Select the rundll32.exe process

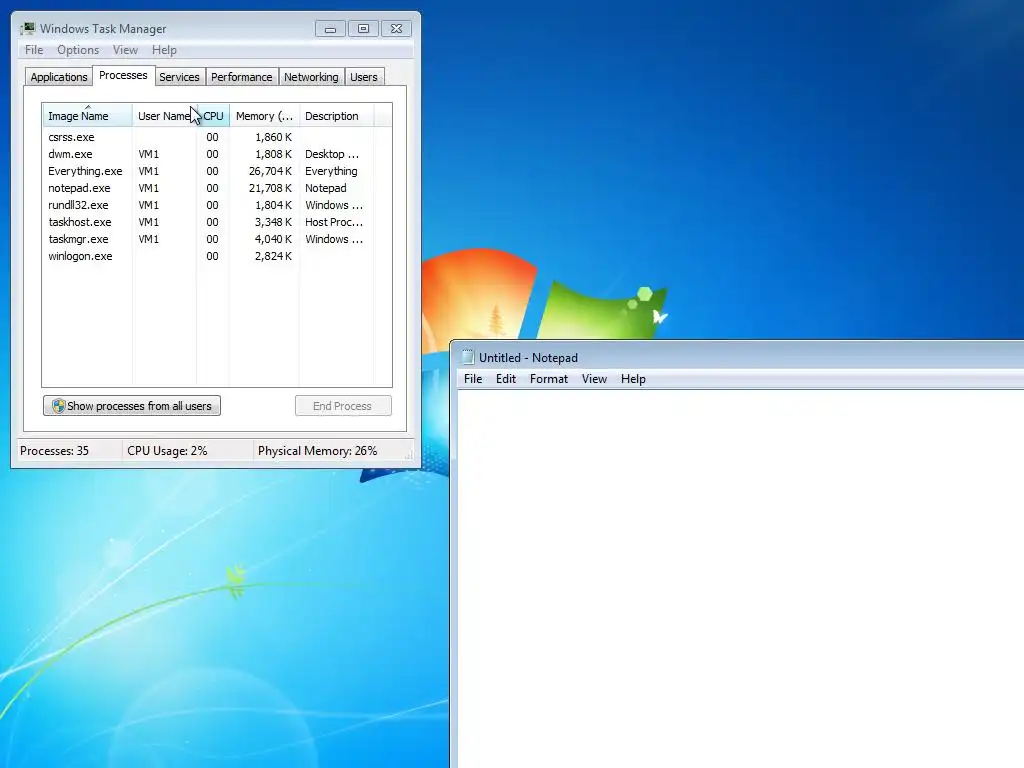[209, 205]
